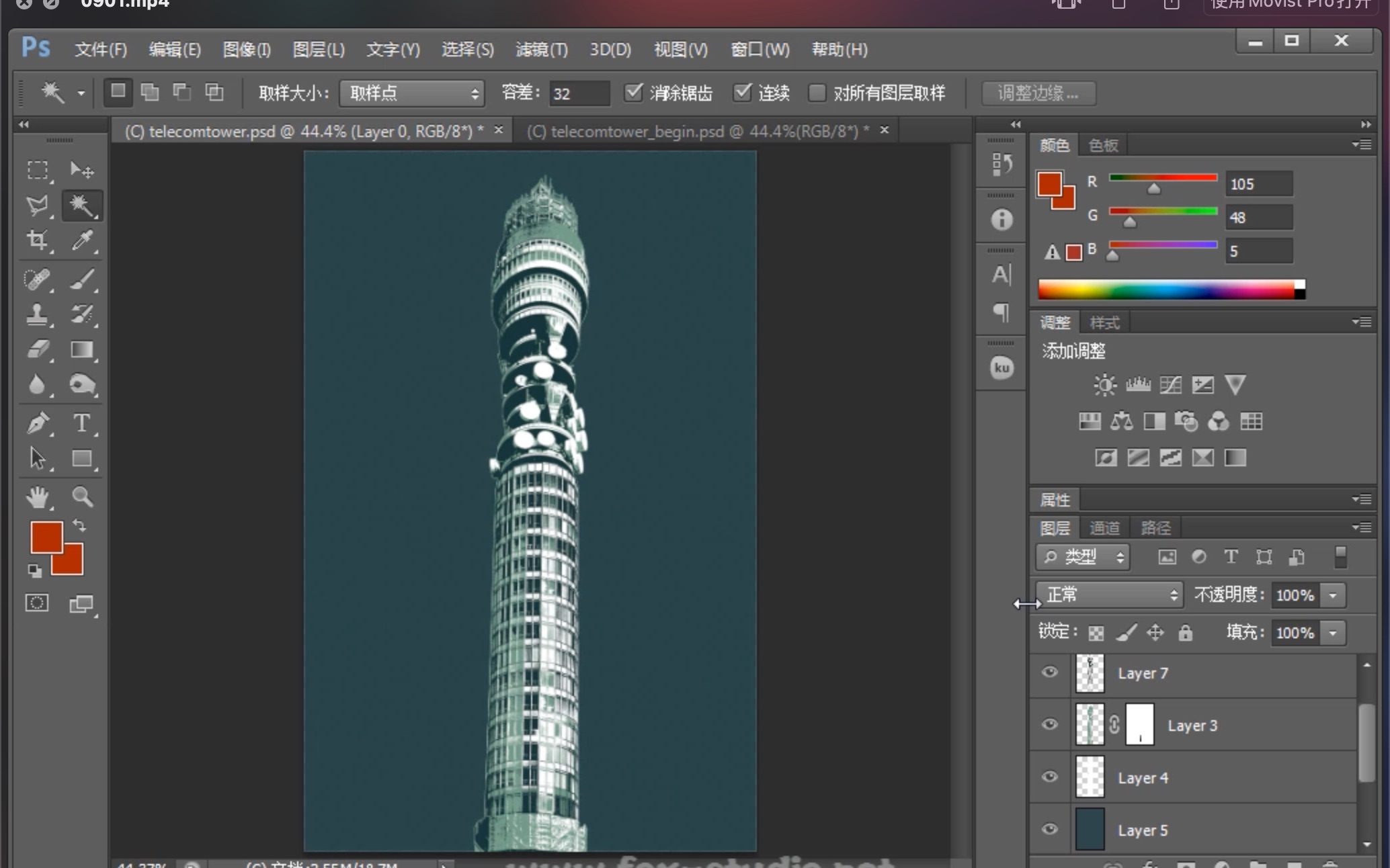Click into the 容差 tolerance field
1390x868 pixels.
coord(578,93)
